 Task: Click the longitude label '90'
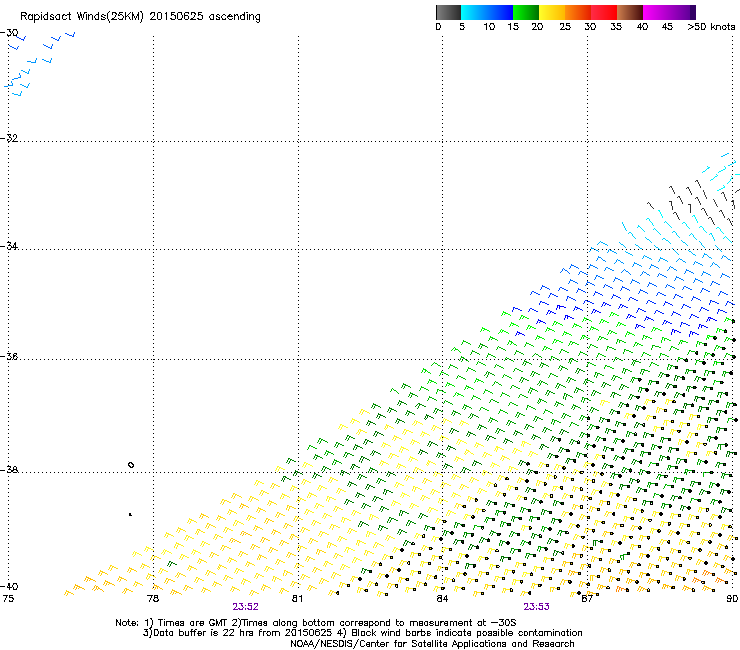[x=732, y=599]
